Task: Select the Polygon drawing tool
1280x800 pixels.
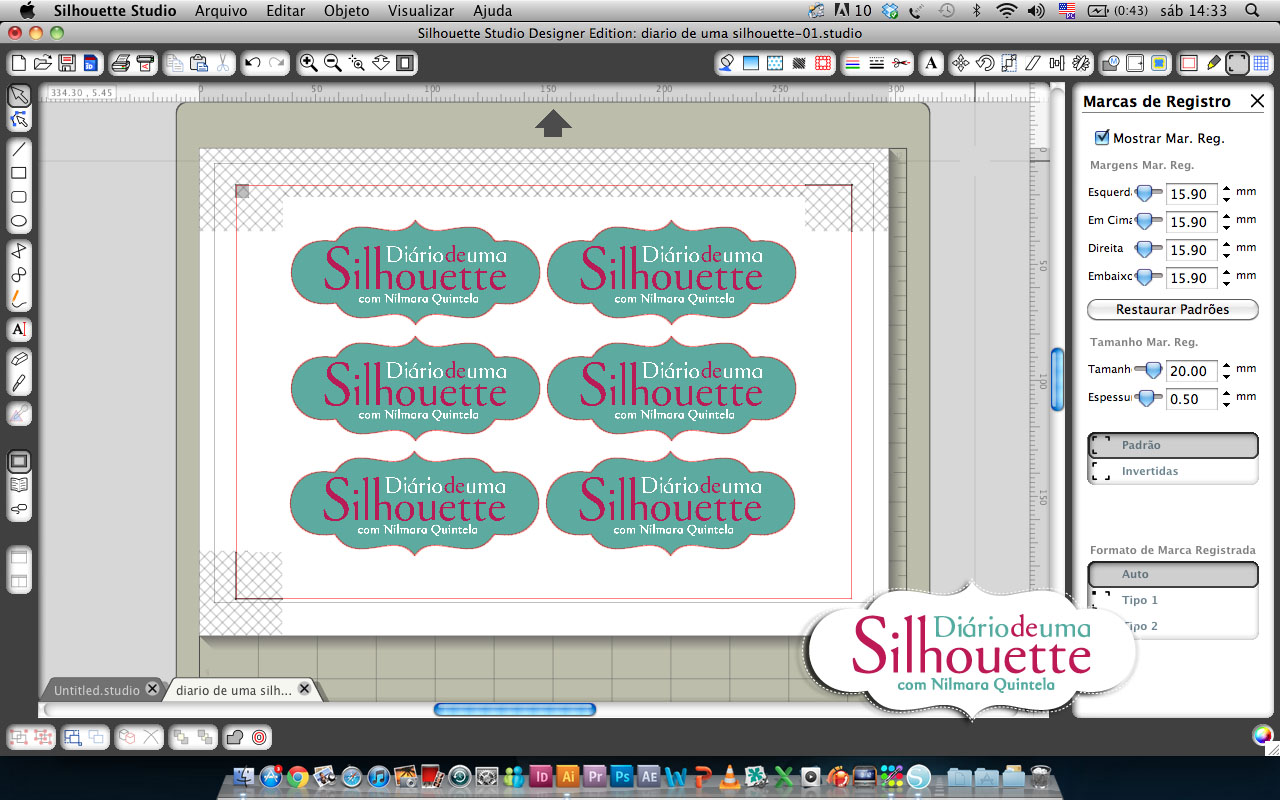Action: point(19,250)
